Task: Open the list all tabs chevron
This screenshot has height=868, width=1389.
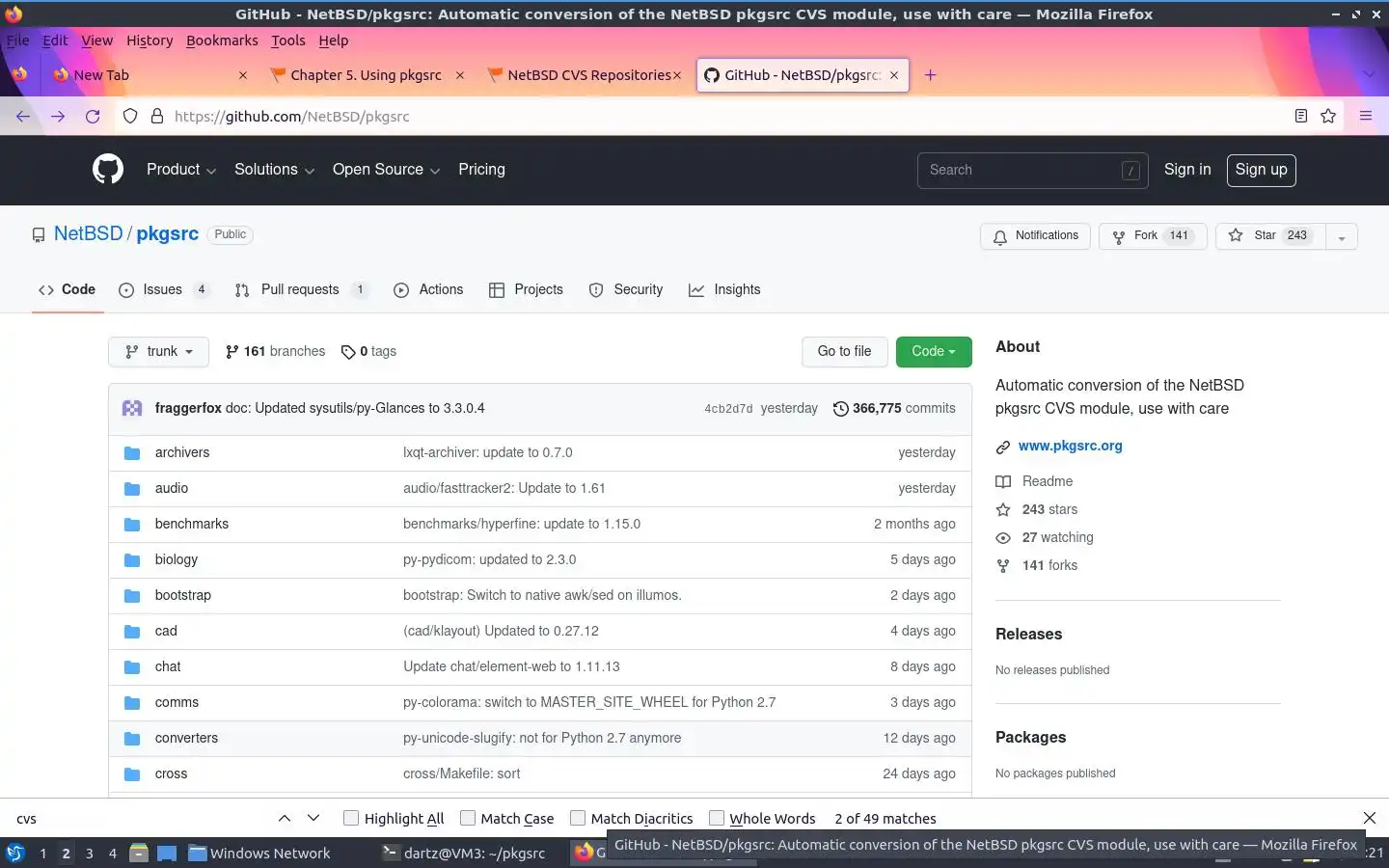Action: coord(1369,75)
